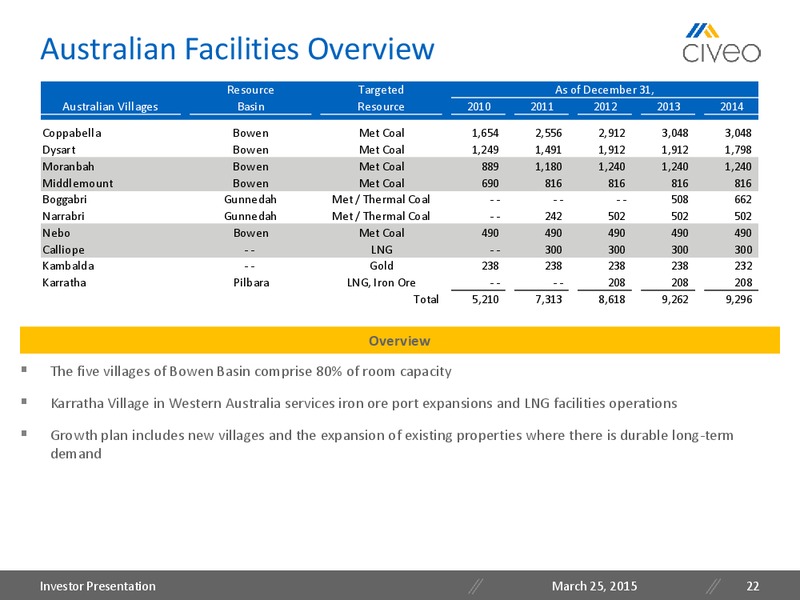The width and height of the screenshot is (800, 600).
Task: Click Boggabri's 2014 value 662
Action: click(x=743, y=199)
